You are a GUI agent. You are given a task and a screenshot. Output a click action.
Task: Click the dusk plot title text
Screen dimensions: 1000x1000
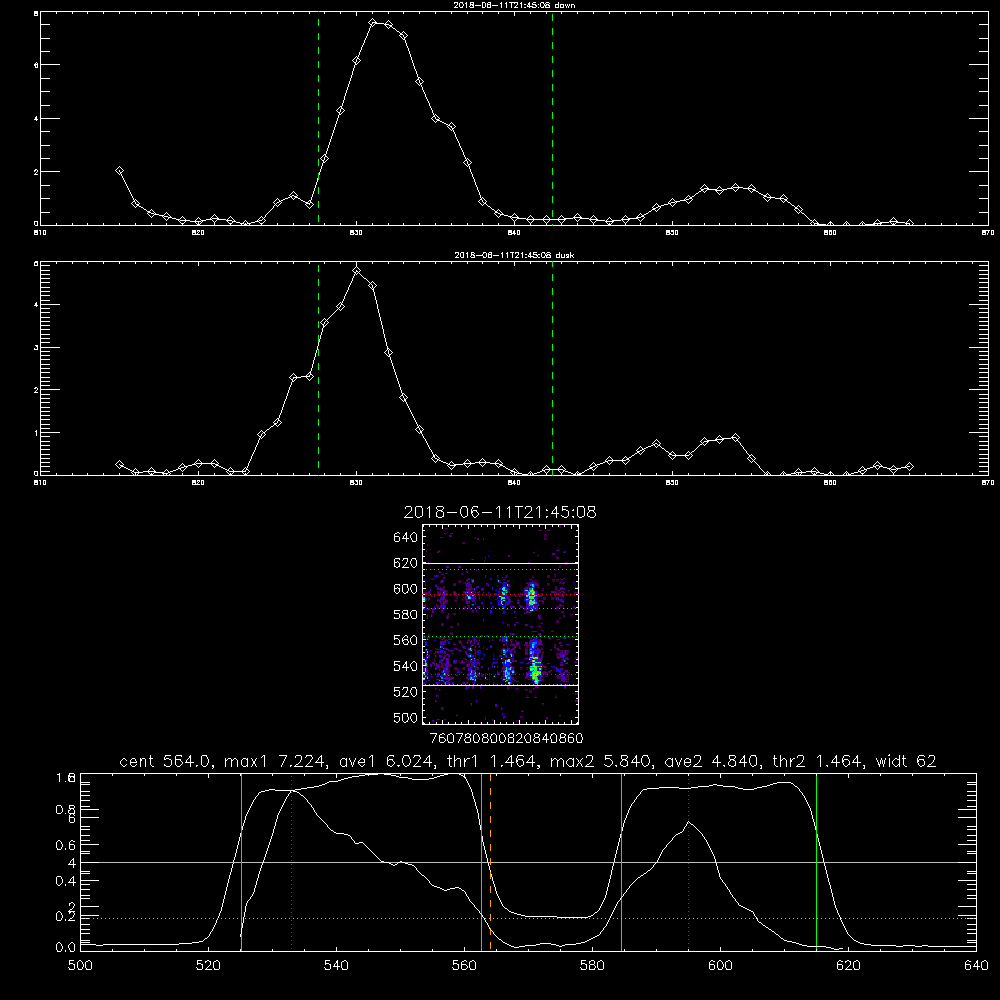click(514, 255)
